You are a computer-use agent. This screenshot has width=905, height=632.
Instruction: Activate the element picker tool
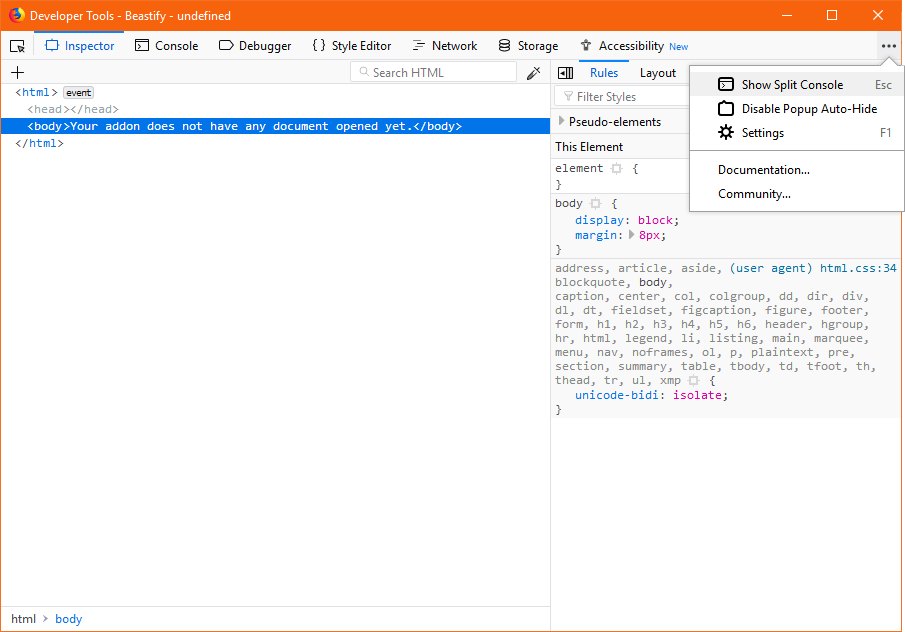(17, 46)
